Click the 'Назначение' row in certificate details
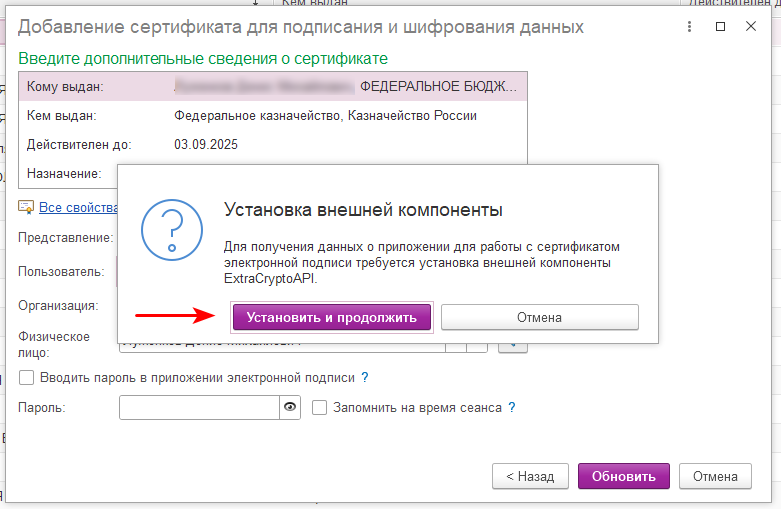The width and height of the screenshot is (781, 509). (65, 173)
